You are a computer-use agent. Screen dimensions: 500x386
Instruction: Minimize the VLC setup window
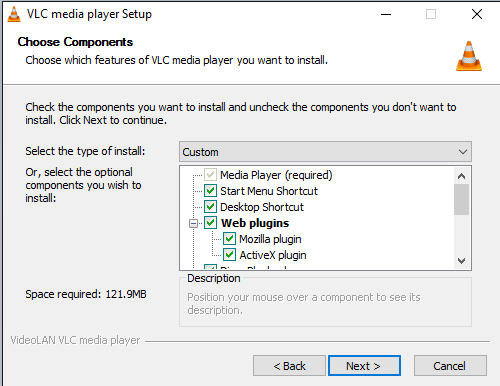[386, 14]
